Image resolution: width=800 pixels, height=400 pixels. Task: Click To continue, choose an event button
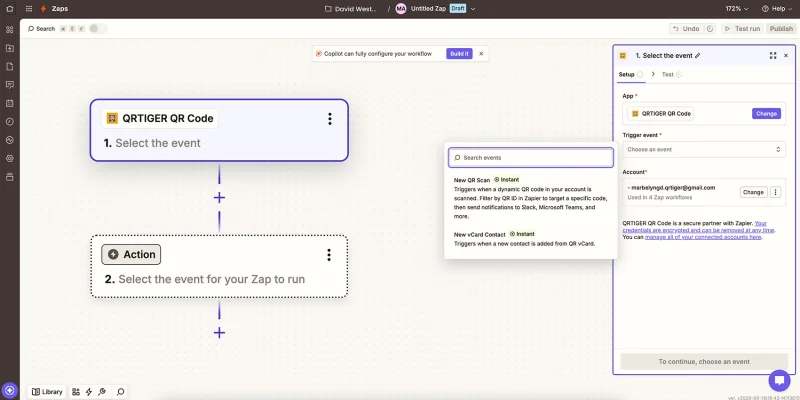pyautogui.click(x=704, y=361)
